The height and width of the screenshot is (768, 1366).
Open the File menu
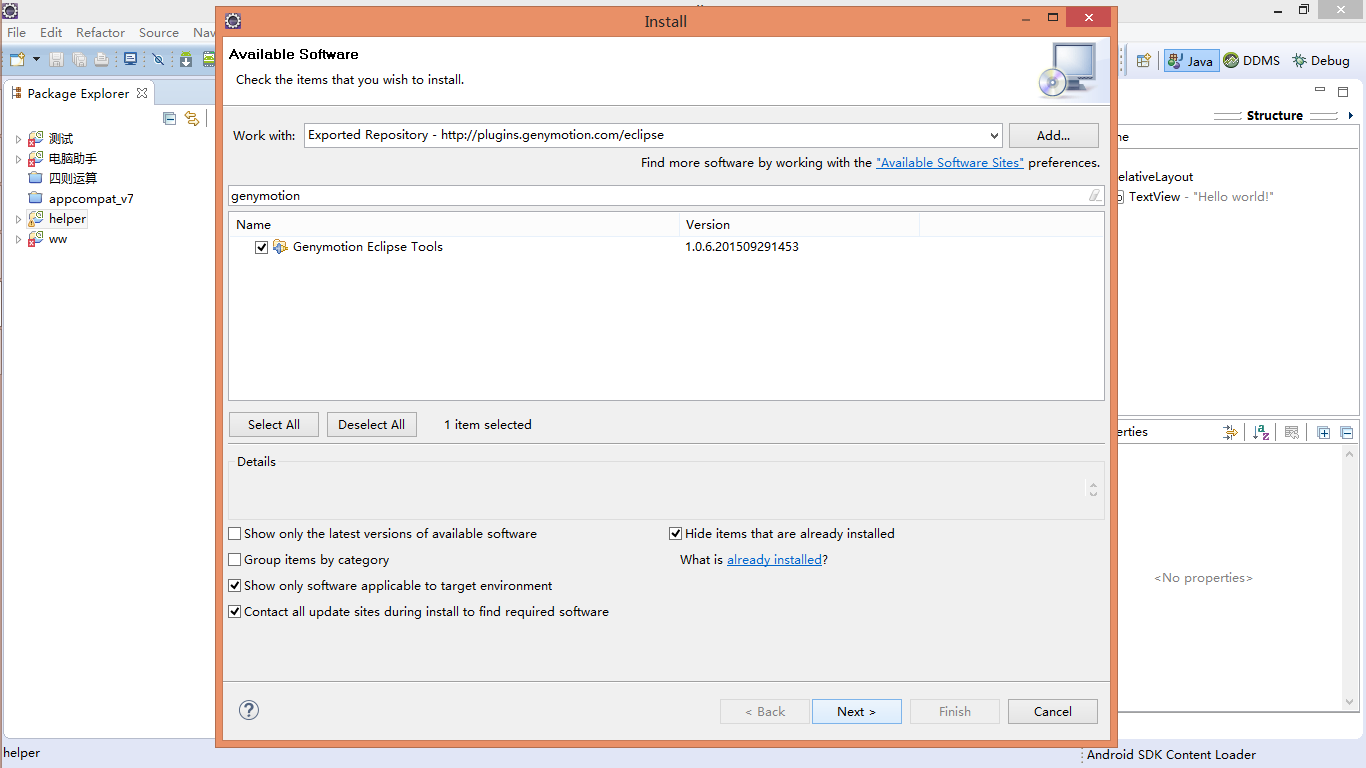(x=17, y=32)
